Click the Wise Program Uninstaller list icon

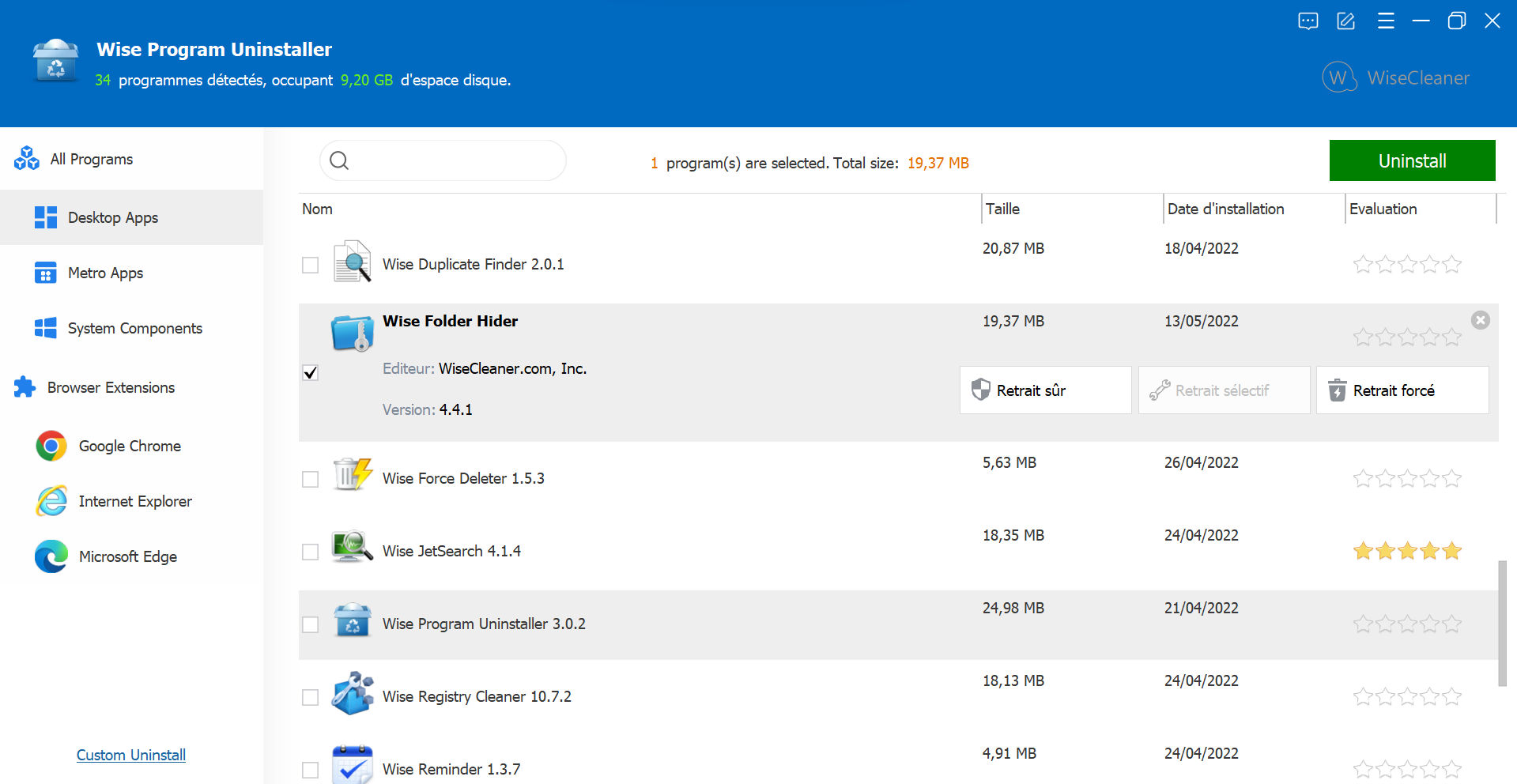pos(352,620)
